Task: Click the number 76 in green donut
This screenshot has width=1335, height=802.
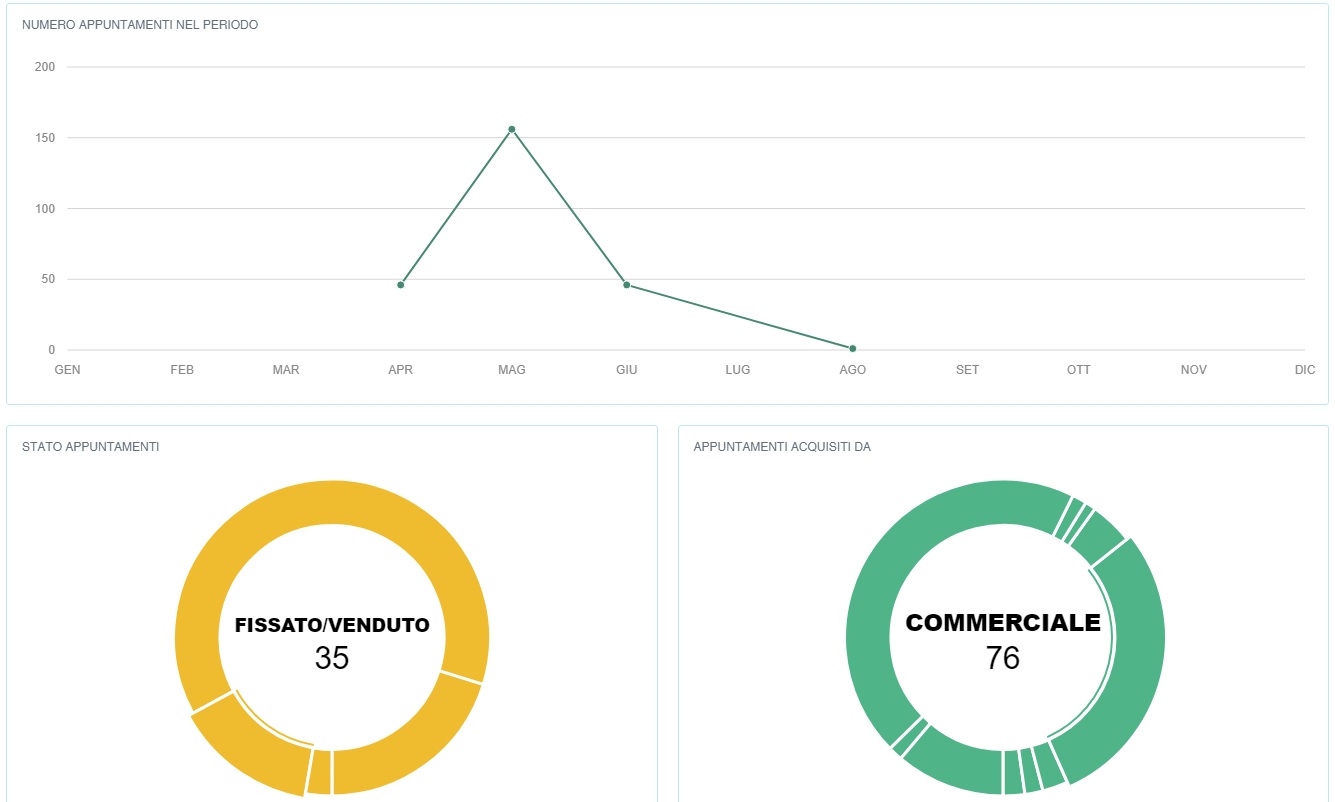Action: point(1003,658)
